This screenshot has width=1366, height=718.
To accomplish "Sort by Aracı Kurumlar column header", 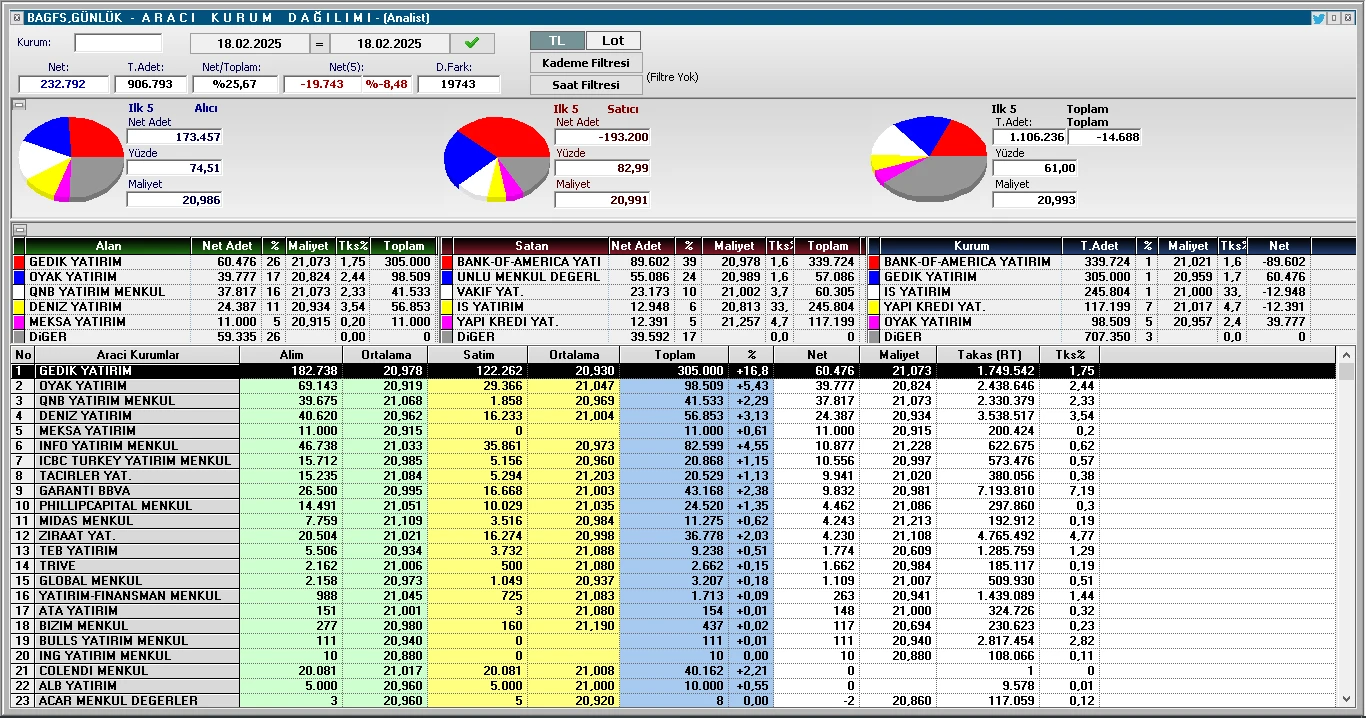I will pyautogui.click(x=138, y=355).
